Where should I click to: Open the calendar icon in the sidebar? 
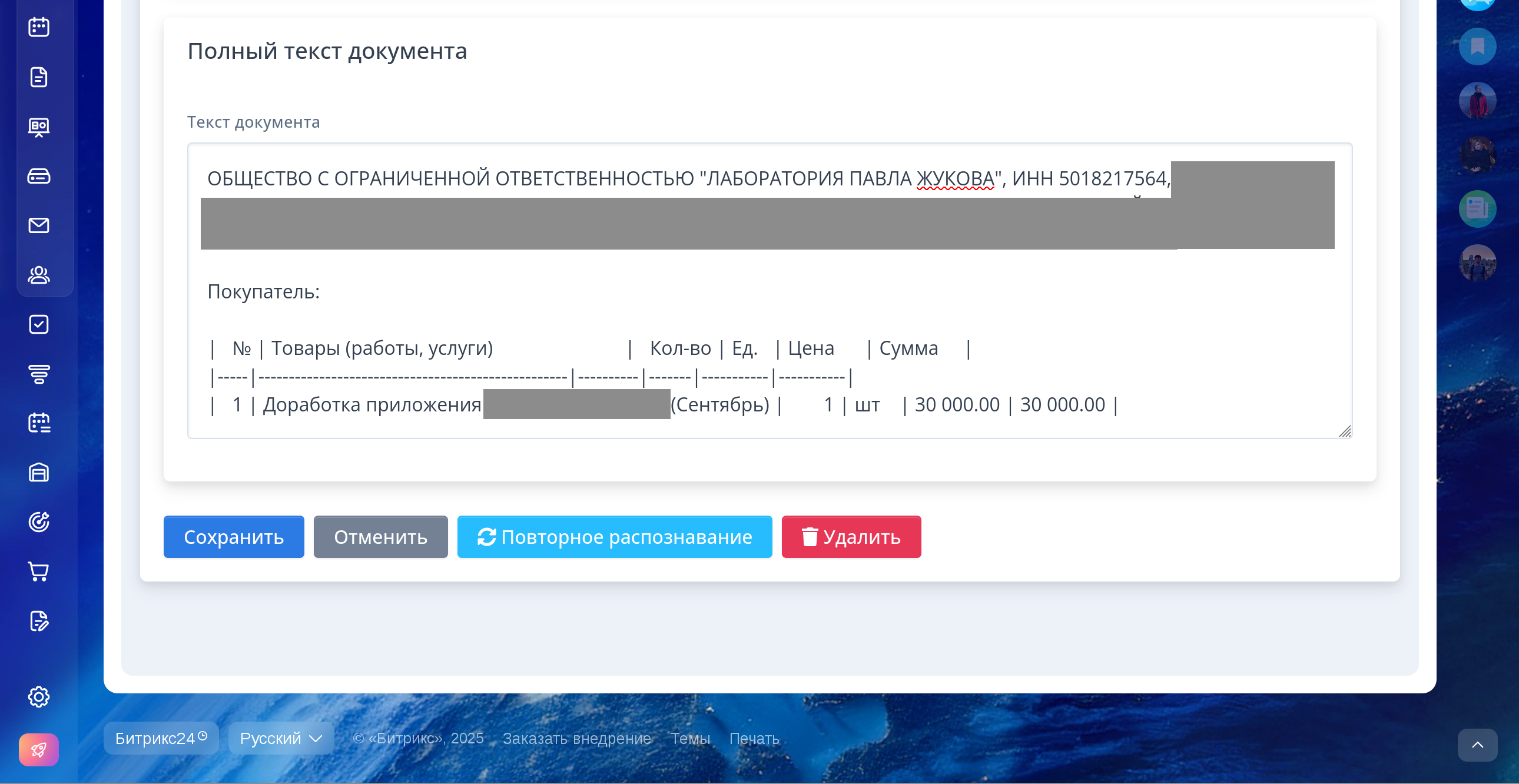pyautogui.click(x=39, y=27)
